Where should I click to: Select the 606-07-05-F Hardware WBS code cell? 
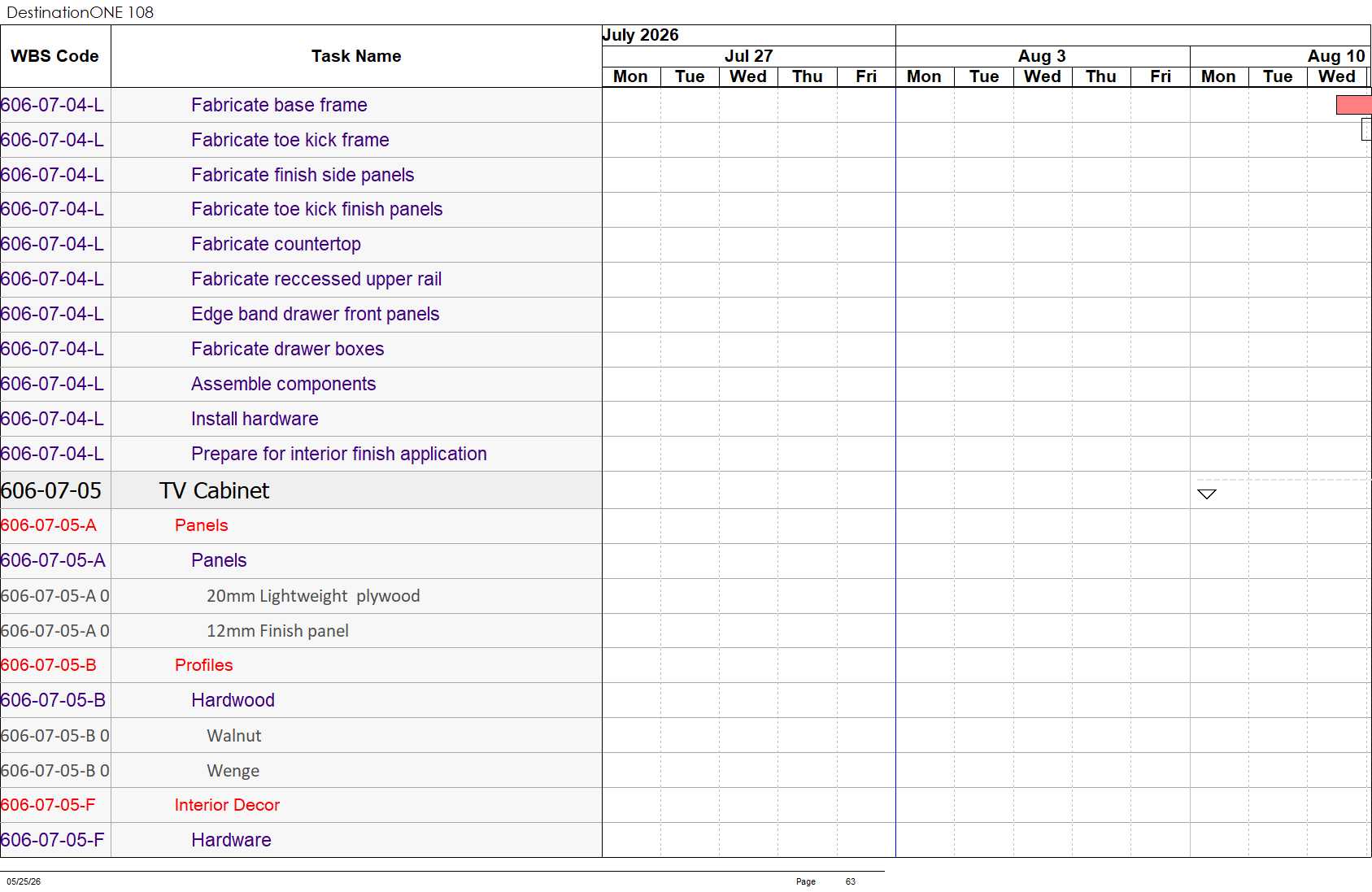point(55,840)
